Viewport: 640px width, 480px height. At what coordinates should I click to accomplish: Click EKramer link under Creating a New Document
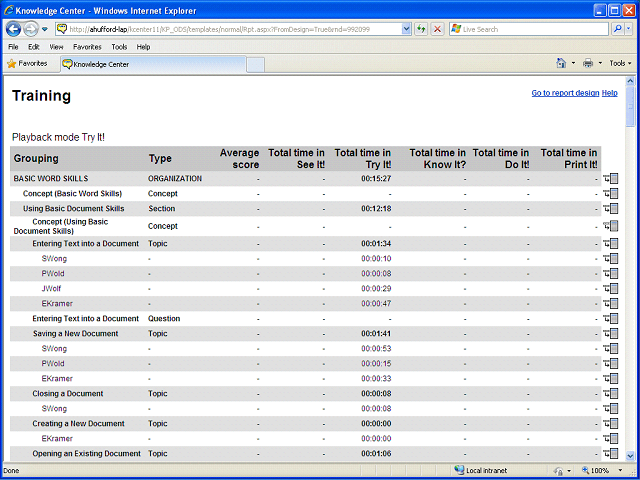point(57,438)
